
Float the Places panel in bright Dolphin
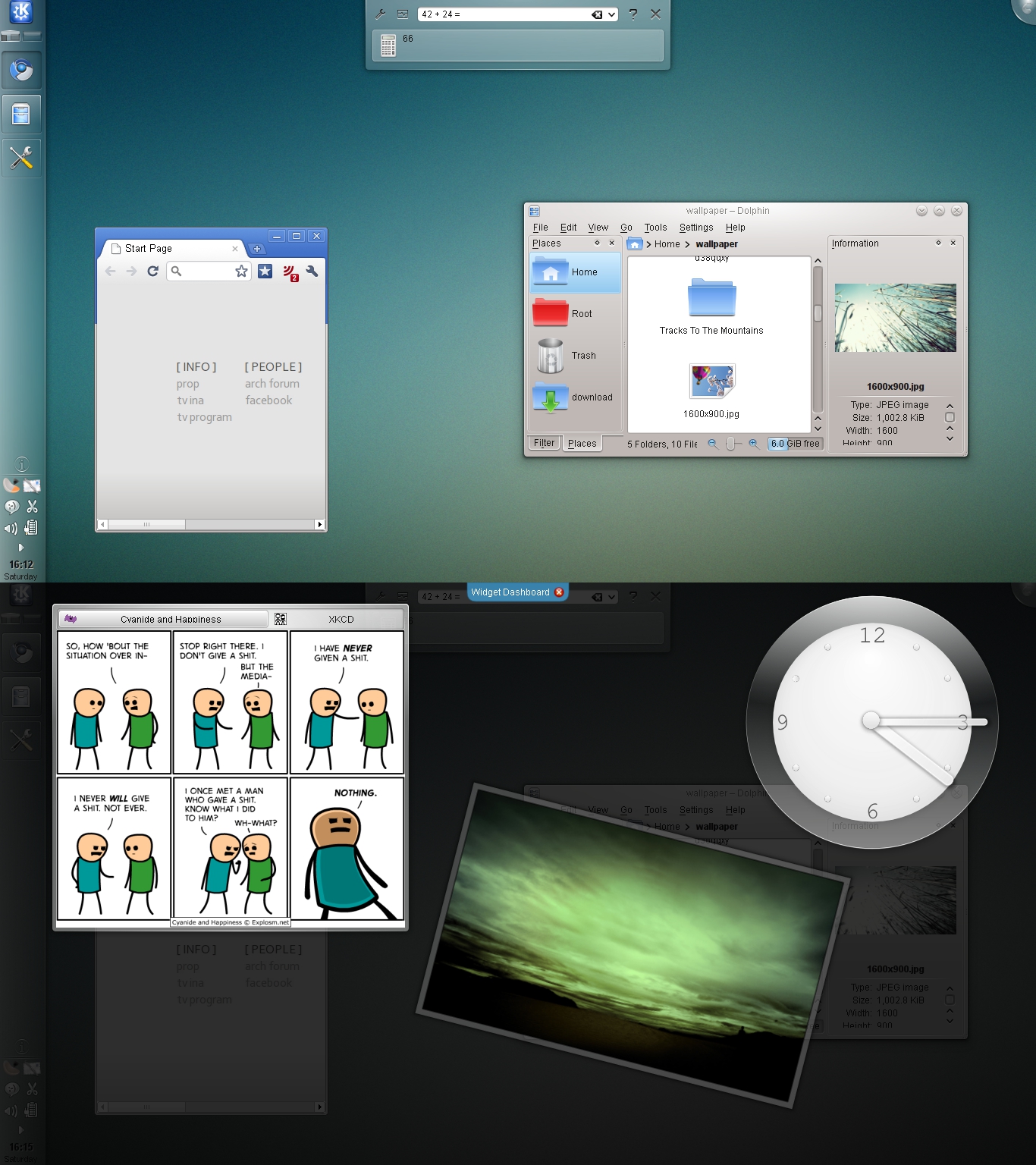(597, 243)
